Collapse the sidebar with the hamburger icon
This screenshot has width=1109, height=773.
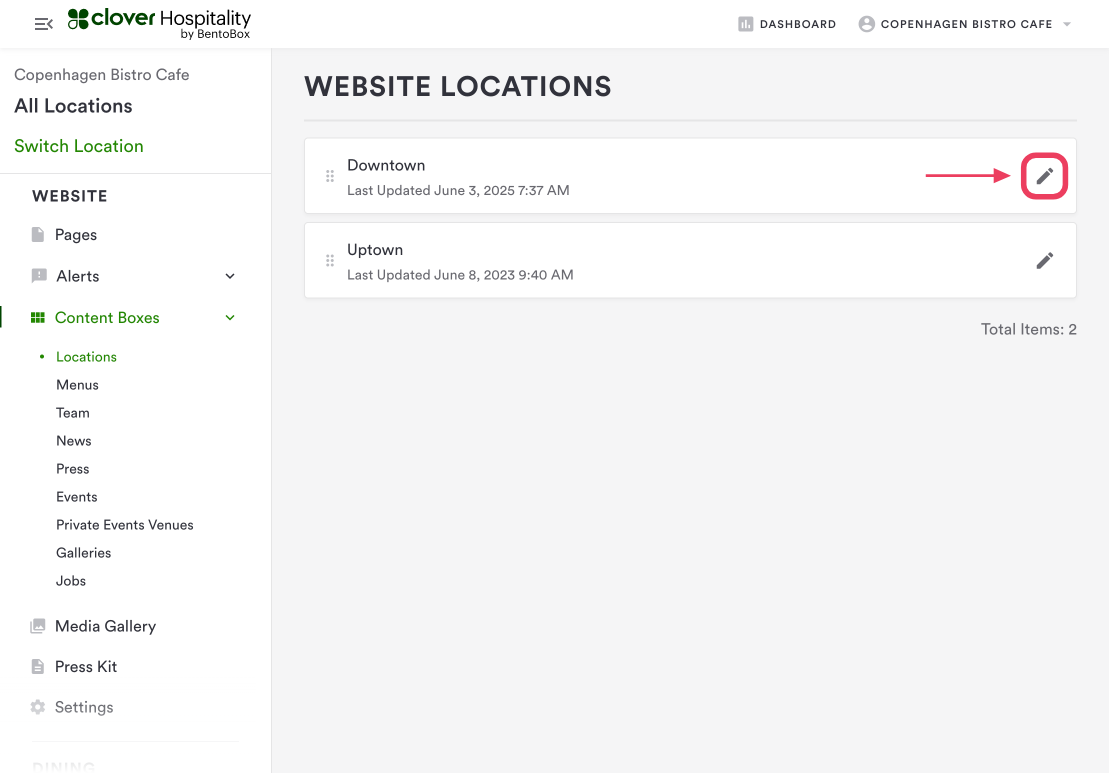tap(43, 24)
